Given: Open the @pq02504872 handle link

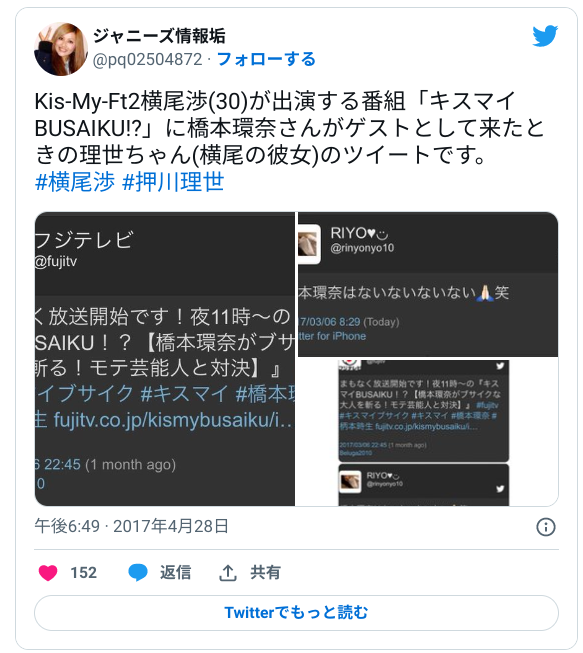Looking at the screenshot, I should [x=147, y=60].
